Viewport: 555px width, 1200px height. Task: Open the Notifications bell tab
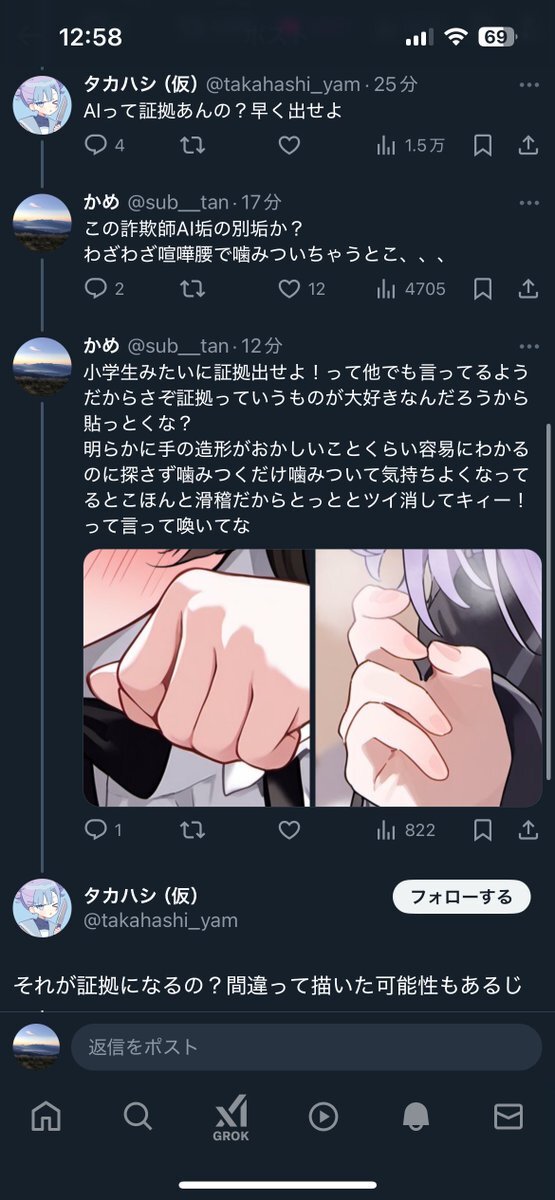pyautogui.click(x=416, y=1117)
